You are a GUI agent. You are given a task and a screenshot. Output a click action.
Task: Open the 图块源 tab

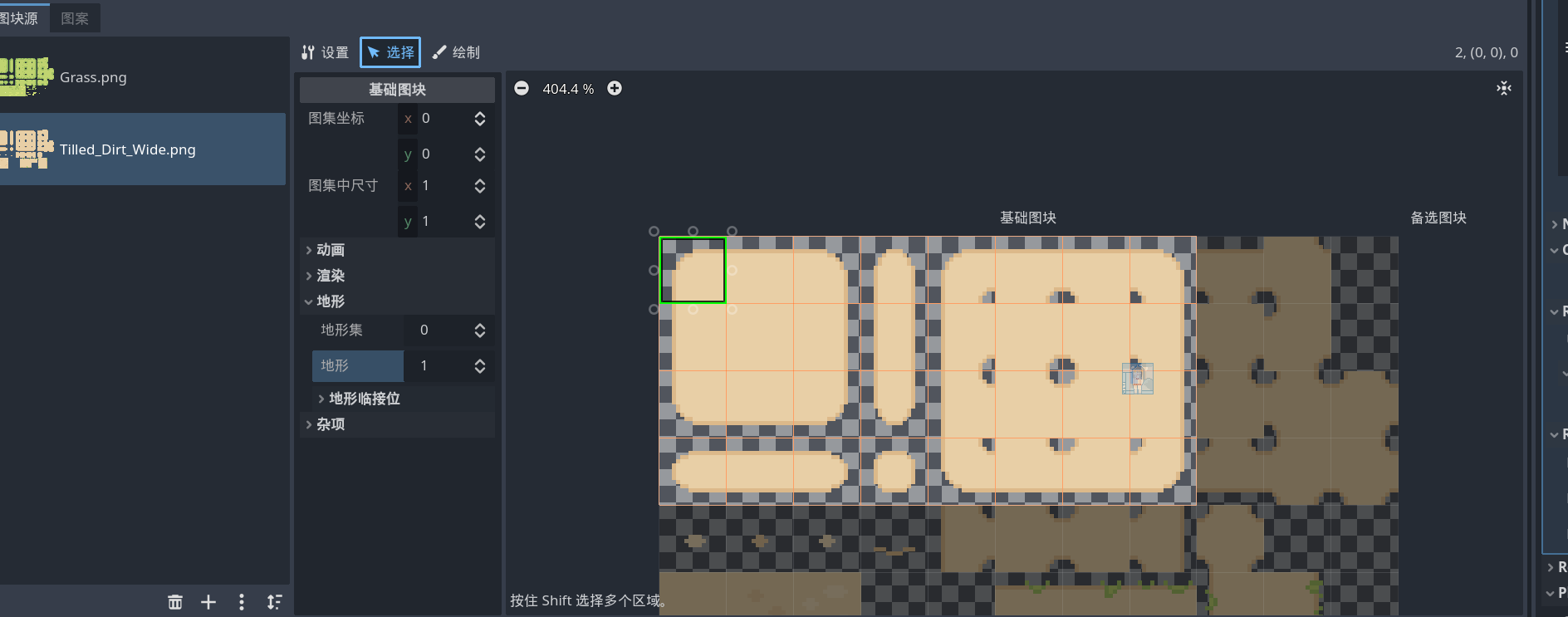click(x=20, y=18)
